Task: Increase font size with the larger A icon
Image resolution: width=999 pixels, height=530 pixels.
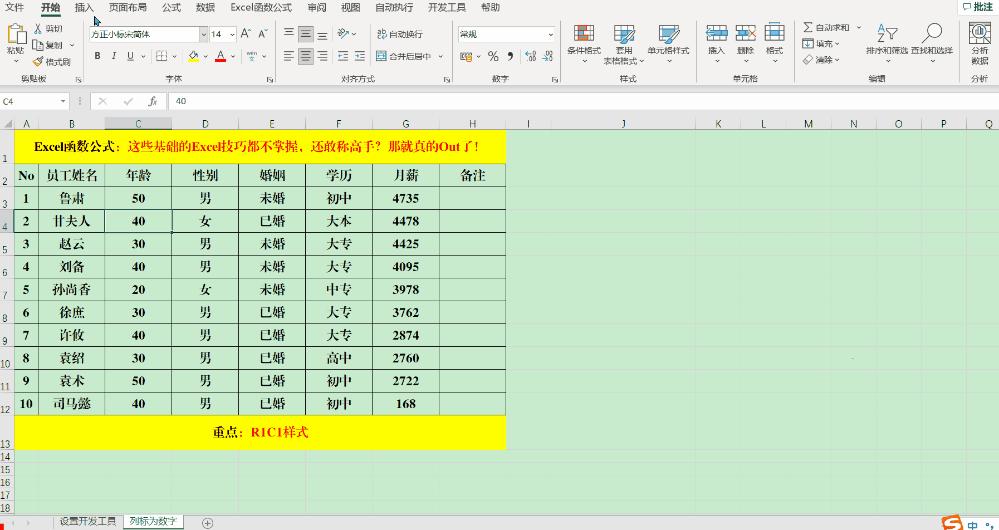Action: pos(246,34)
